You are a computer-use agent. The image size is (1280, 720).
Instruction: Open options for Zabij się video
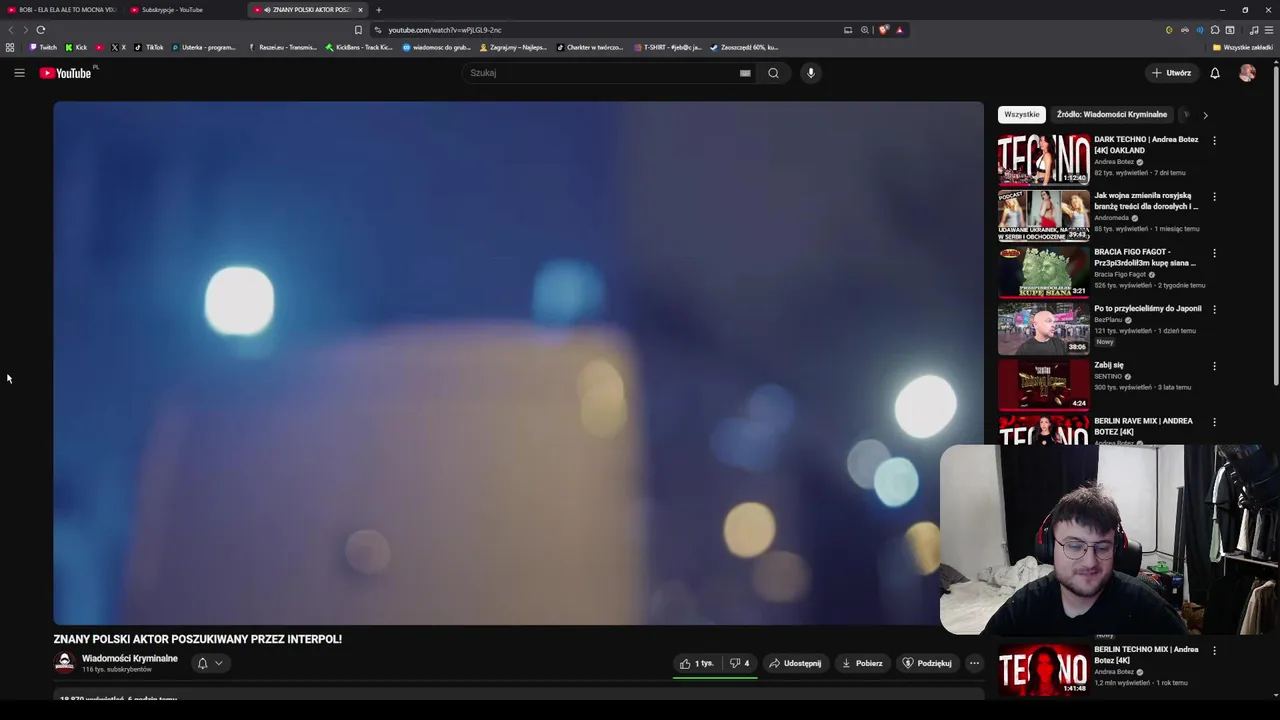[x=1214, y=366]
